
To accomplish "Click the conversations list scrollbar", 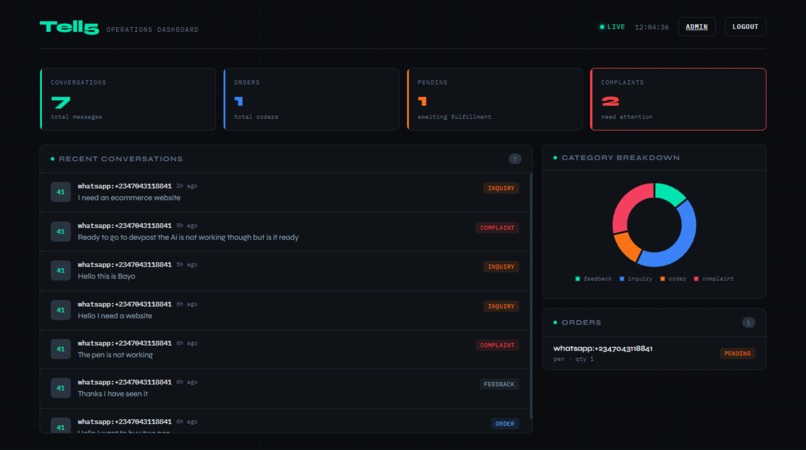I will coord(530,296).
